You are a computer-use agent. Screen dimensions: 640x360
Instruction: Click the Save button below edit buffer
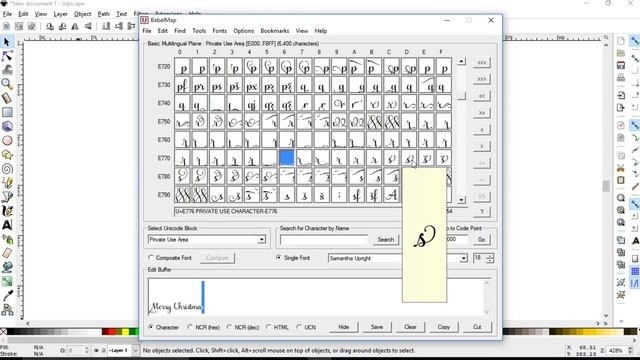click(x=377, y=327)
